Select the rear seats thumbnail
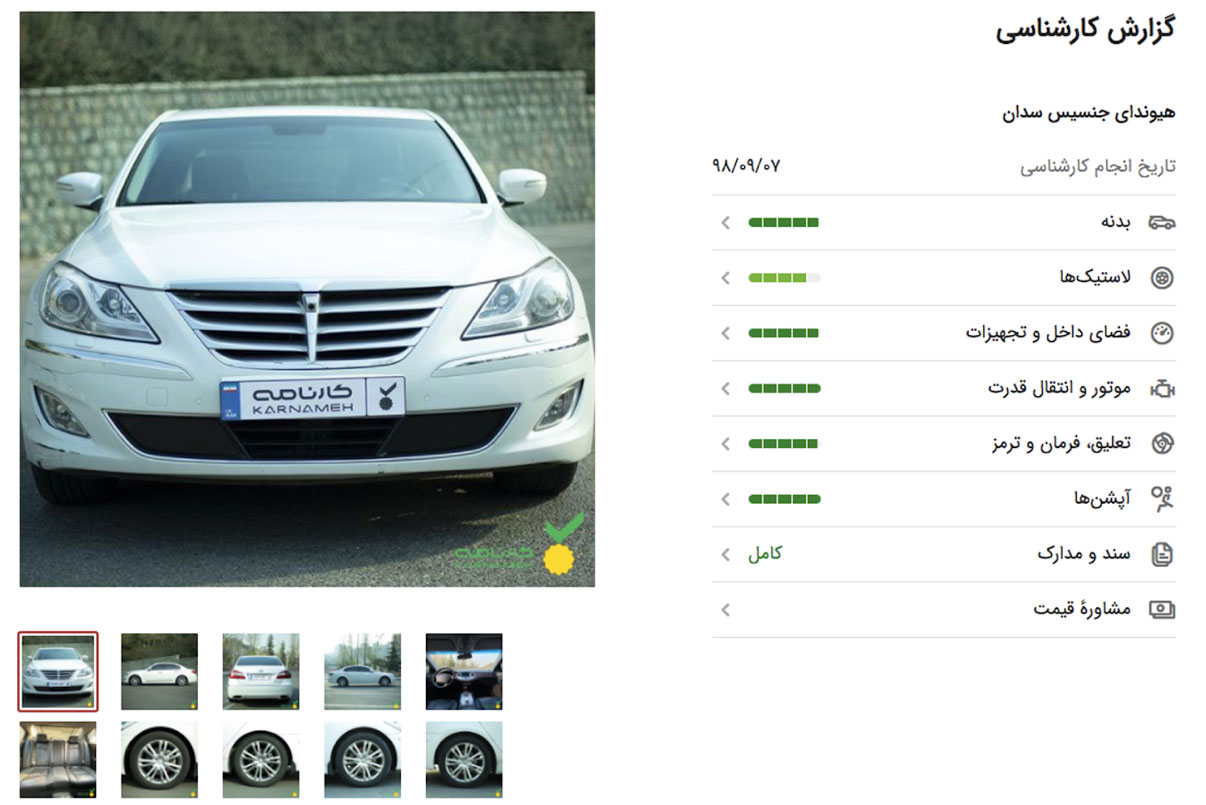Screen dimensions: 1206x805 pyautogui.click(x=58, y=760)
